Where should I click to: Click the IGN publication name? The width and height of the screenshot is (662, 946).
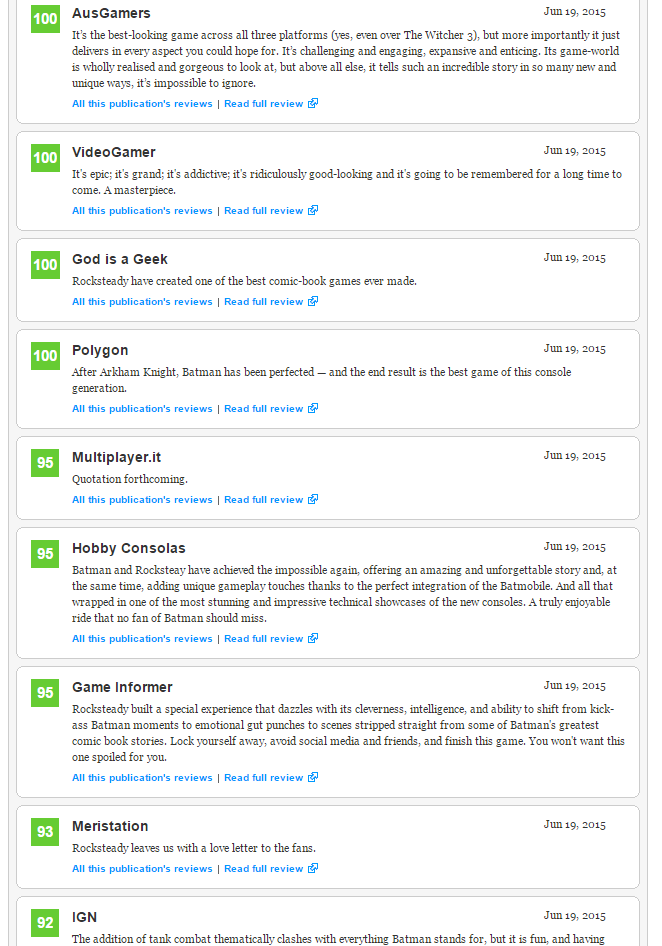click(85, 917)
